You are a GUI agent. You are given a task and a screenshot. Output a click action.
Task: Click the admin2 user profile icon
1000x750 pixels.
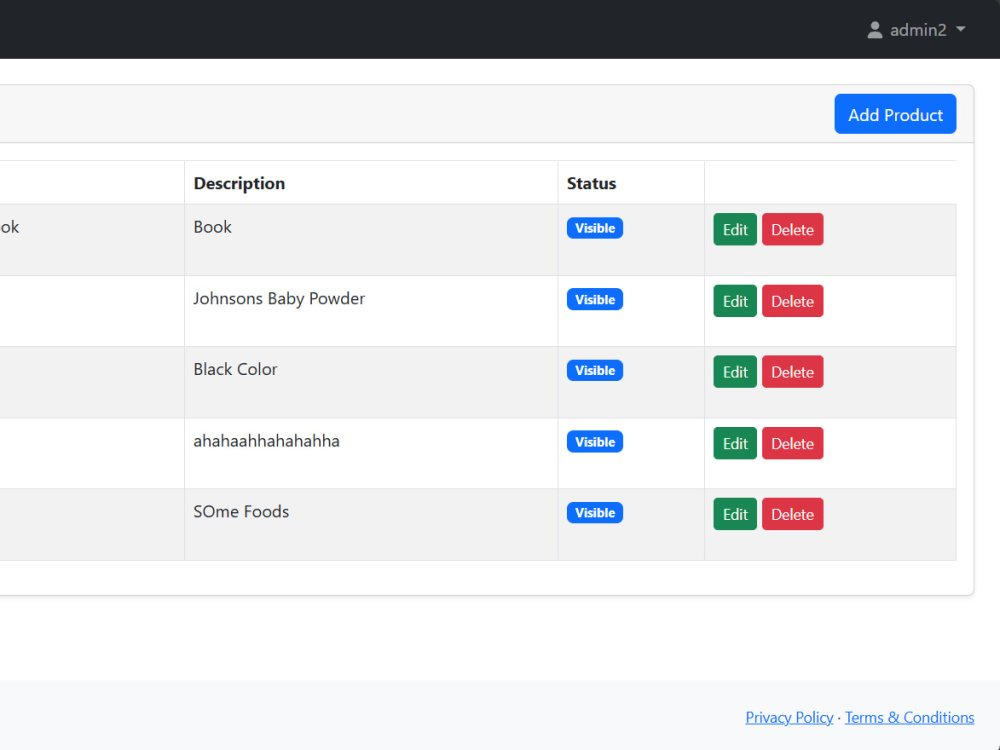874,30
